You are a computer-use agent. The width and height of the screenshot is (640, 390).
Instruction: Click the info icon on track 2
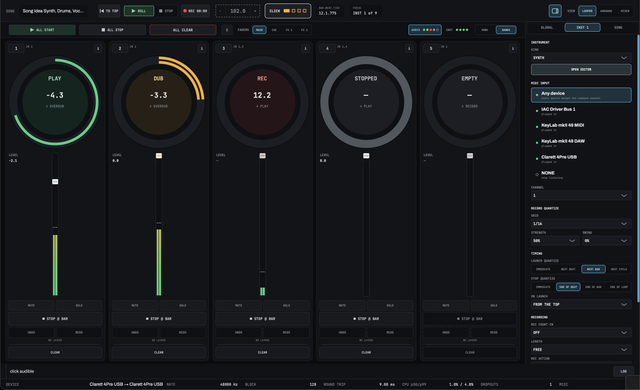[202, 49]
